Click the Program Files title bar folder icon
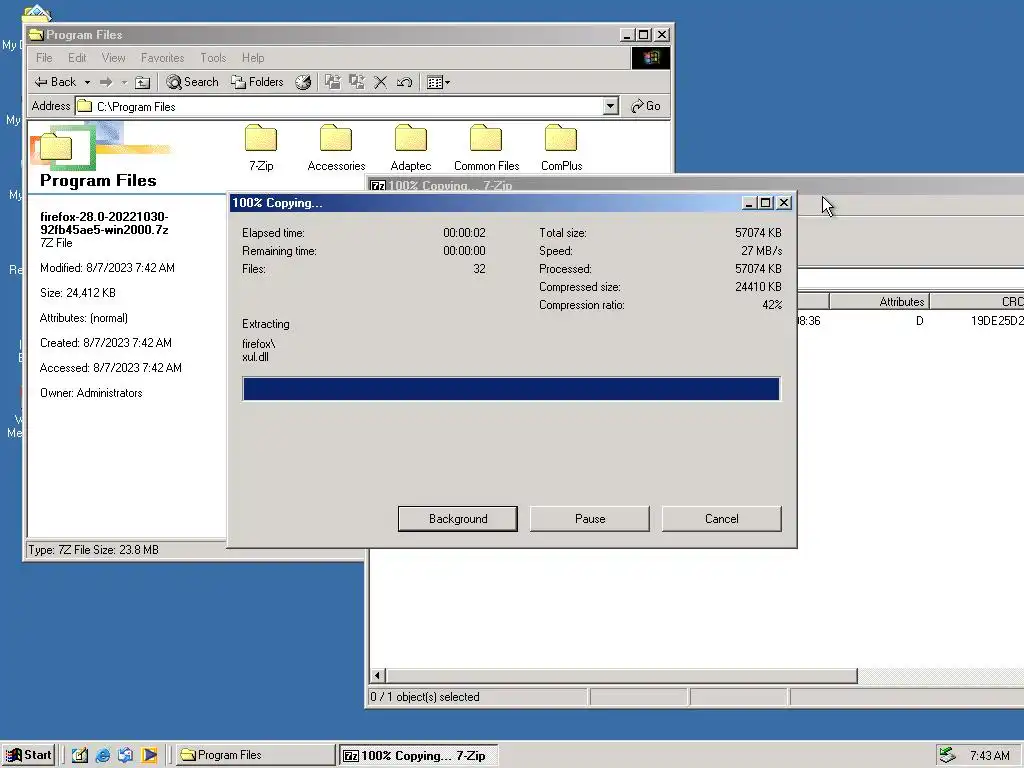 [37, 35]
